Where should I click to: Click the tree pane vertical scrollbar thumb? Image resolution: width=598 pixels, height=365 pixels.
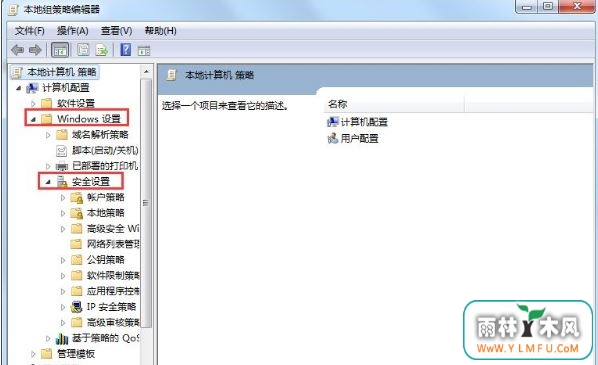click(x=146, y=203)
